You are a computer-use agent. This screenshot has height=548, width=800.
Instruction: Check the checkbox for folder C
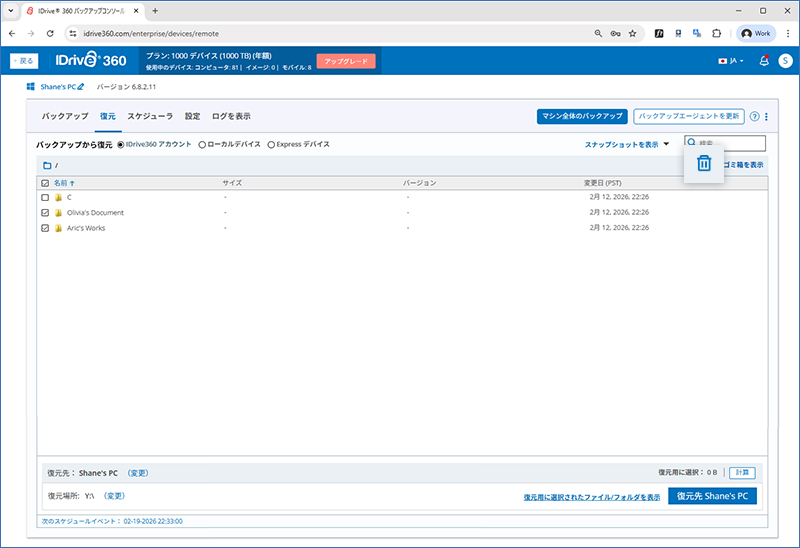coord(45,198)
